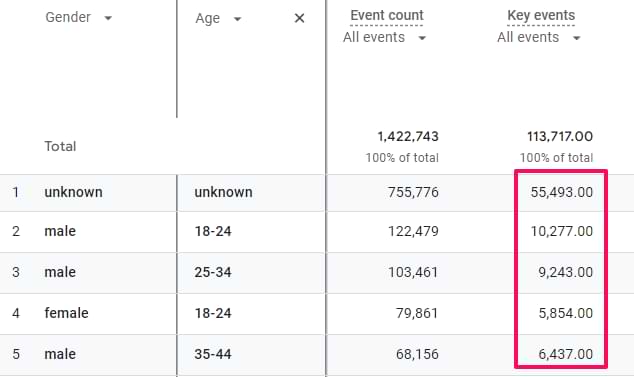Remove the Age secondary dimension via X
Image resolution: width=634 pixels, height=377 pixels.
(299, 18)
